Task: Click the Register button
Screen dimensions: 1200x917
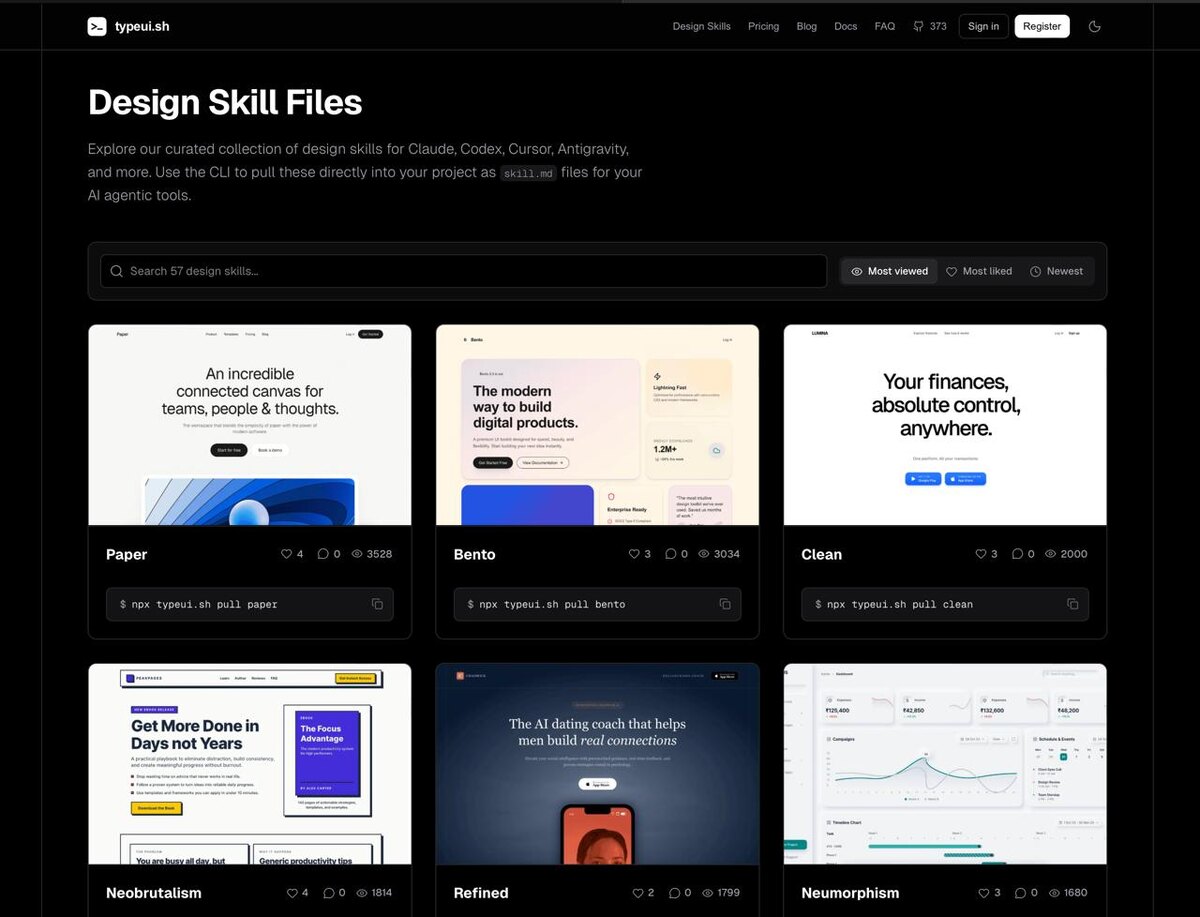Action: click(1042, 26)
